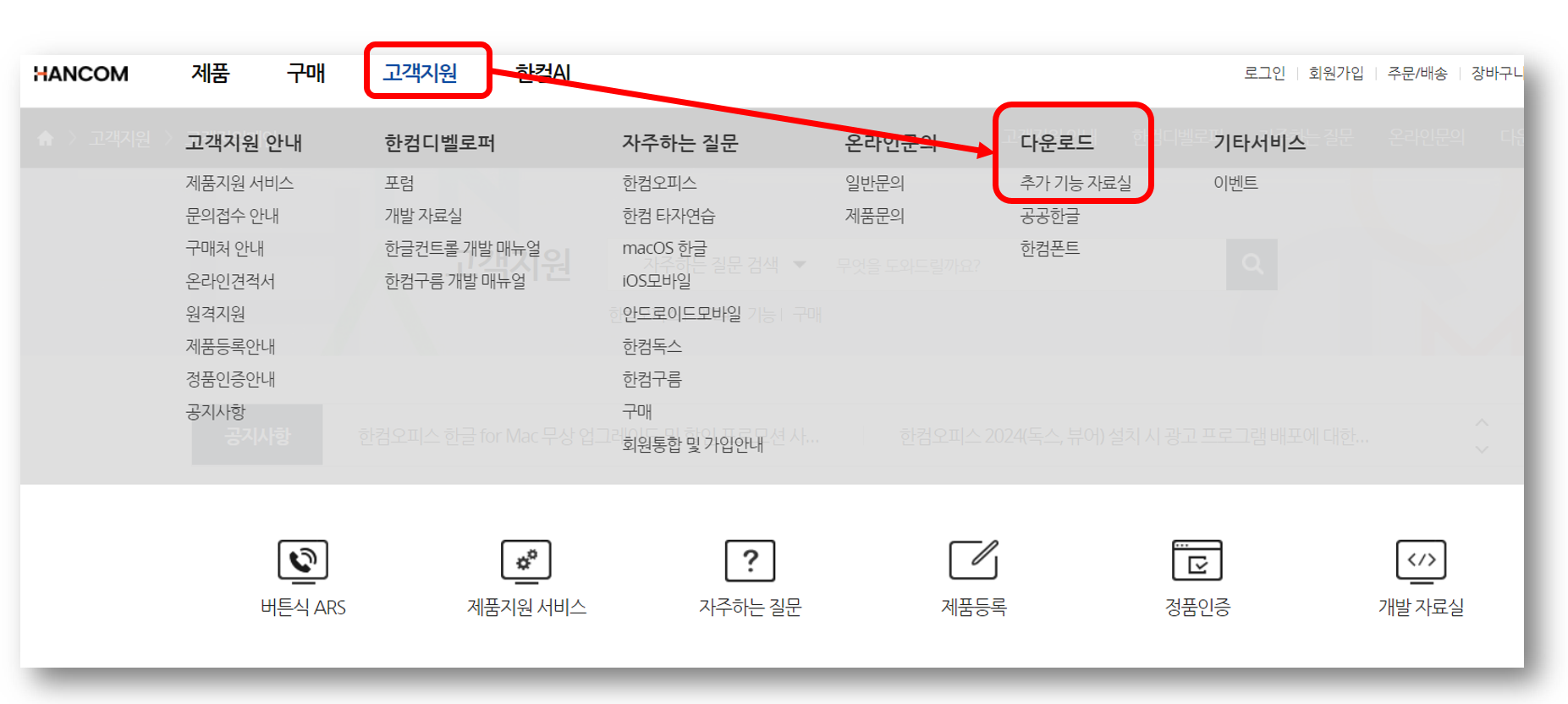1568x704 pixels.
Task: Click the 로그인 link
Action: pyautogui.click(x=1264, y=74)
